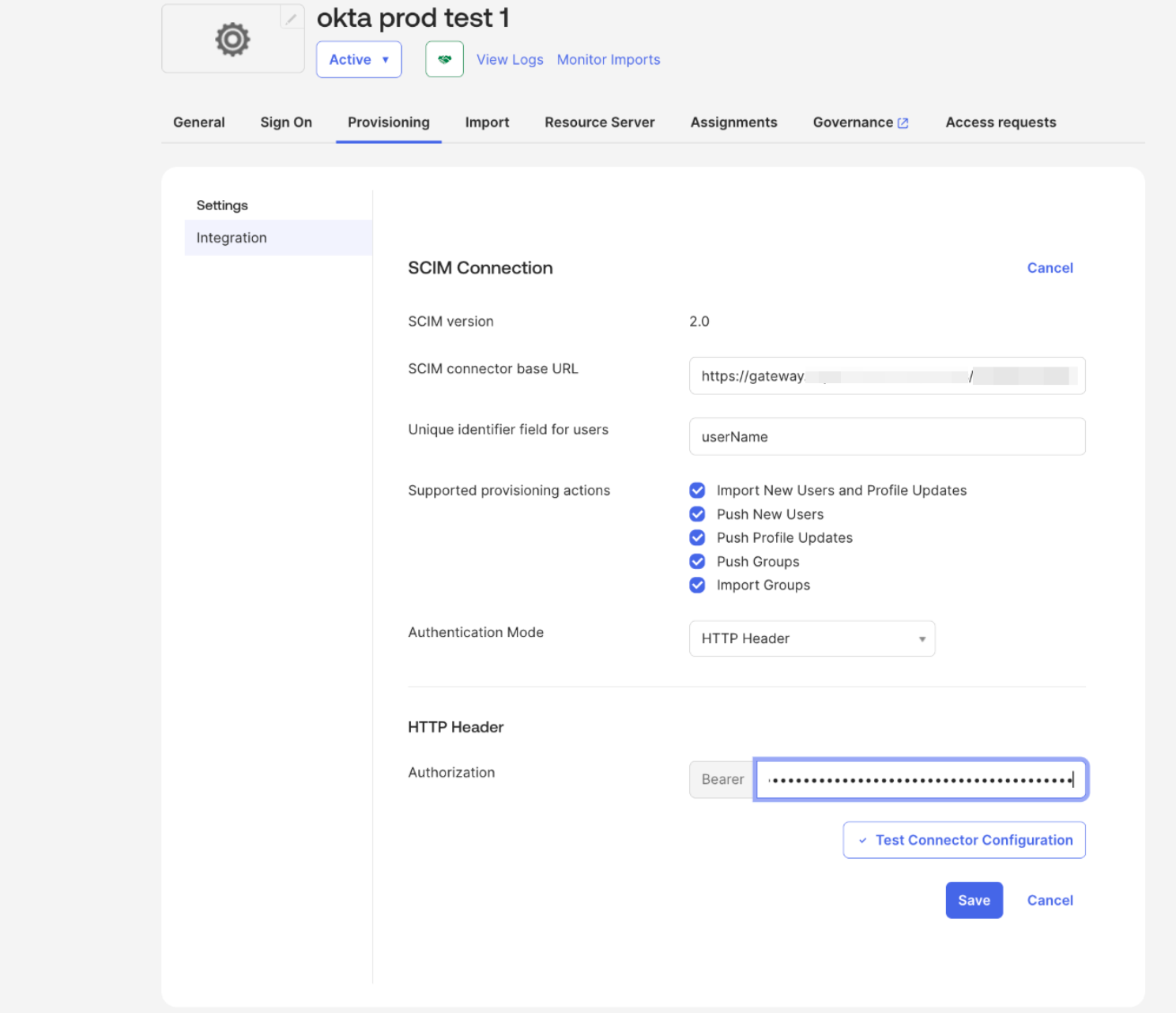Click the Bearer prefix label

click(x=722, y=780)
